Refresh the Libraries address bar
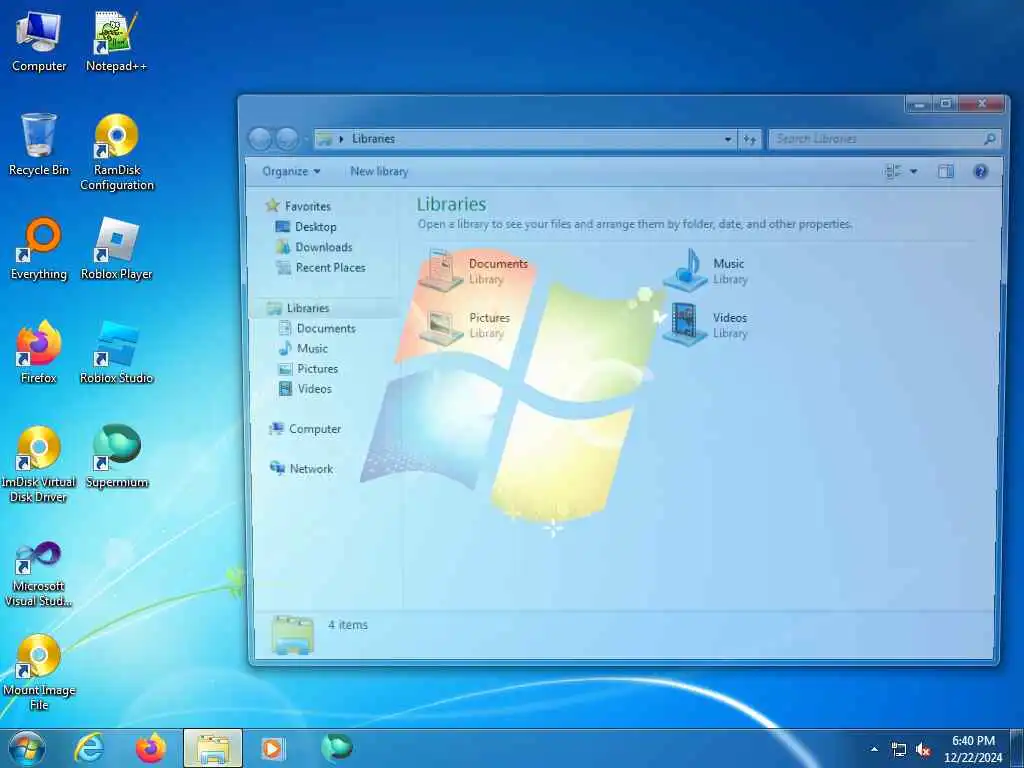Screen dimensions: 1024x768 (750, 139)
